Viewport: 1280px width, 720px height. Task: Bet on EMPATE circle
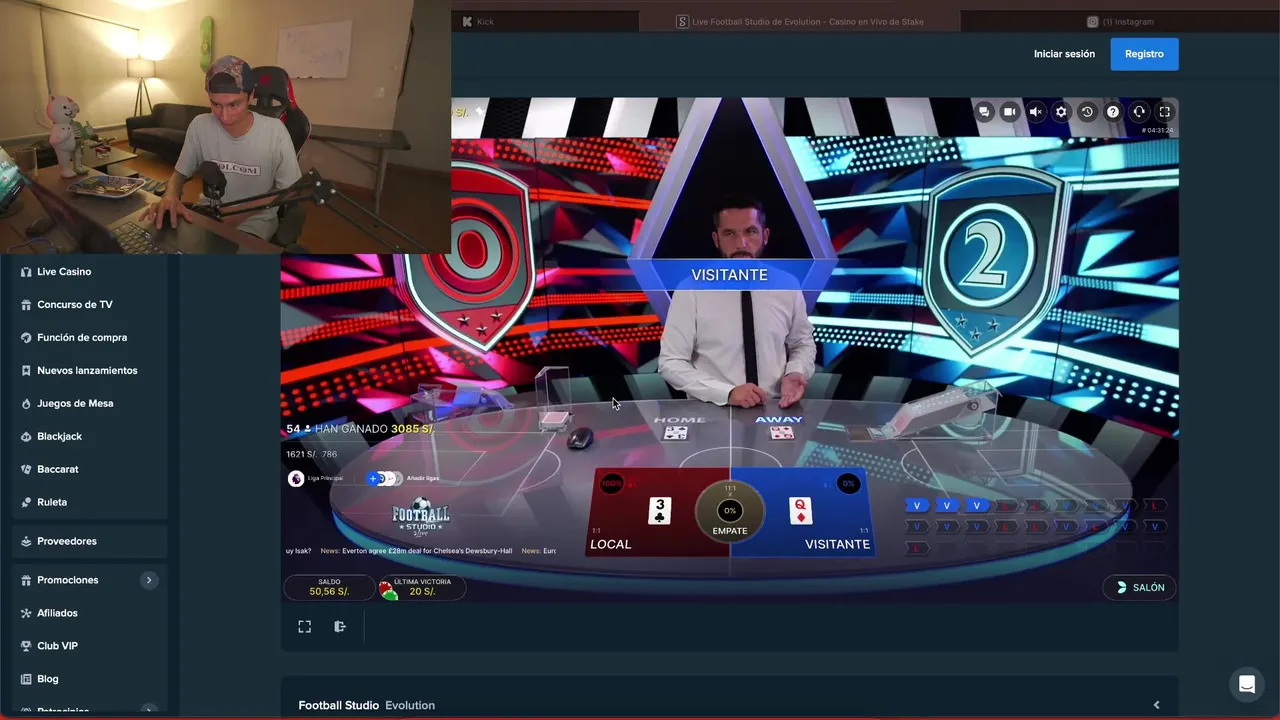tap(730, 511)
